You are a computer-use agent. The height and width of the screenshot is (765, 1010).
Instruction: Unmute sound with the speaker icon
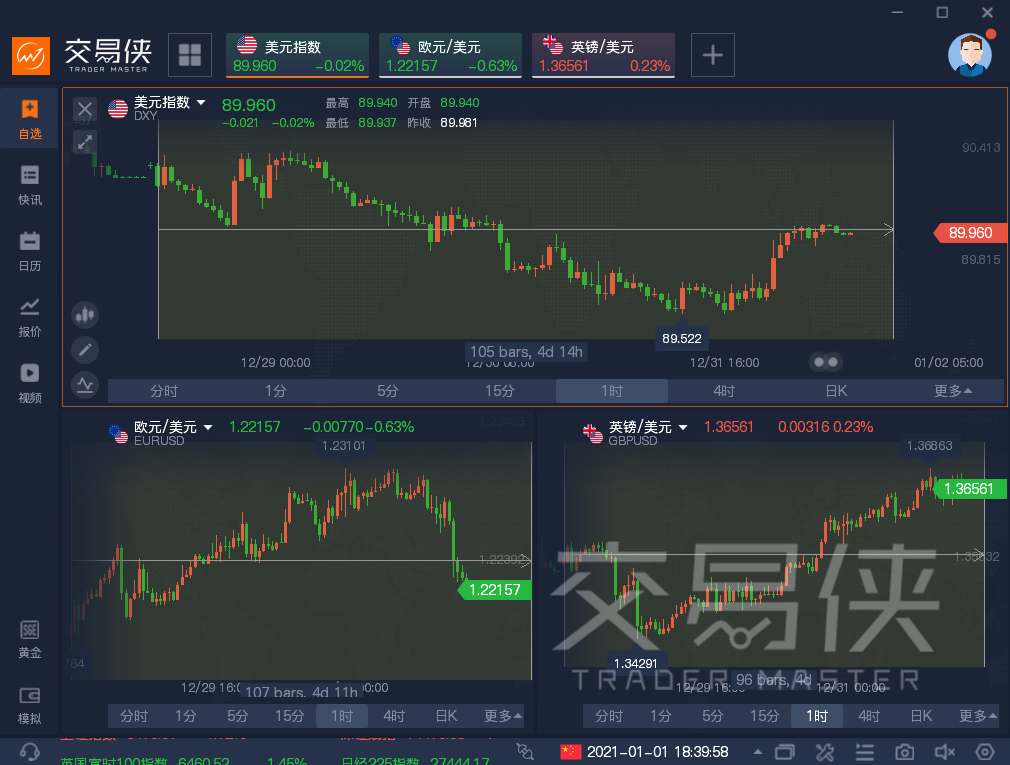pyautogui.click(x=944, y=751)
